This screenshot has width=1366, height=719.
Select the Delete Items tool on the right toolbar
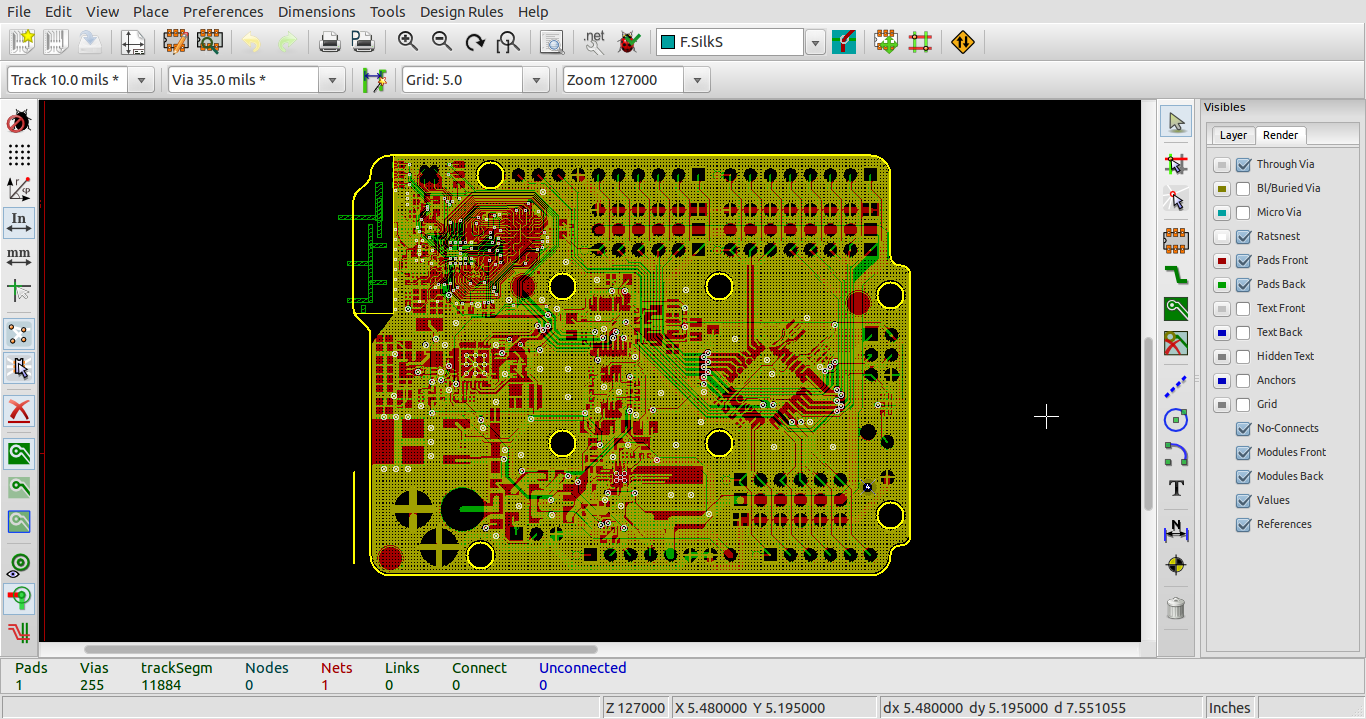pos(1176,607)
